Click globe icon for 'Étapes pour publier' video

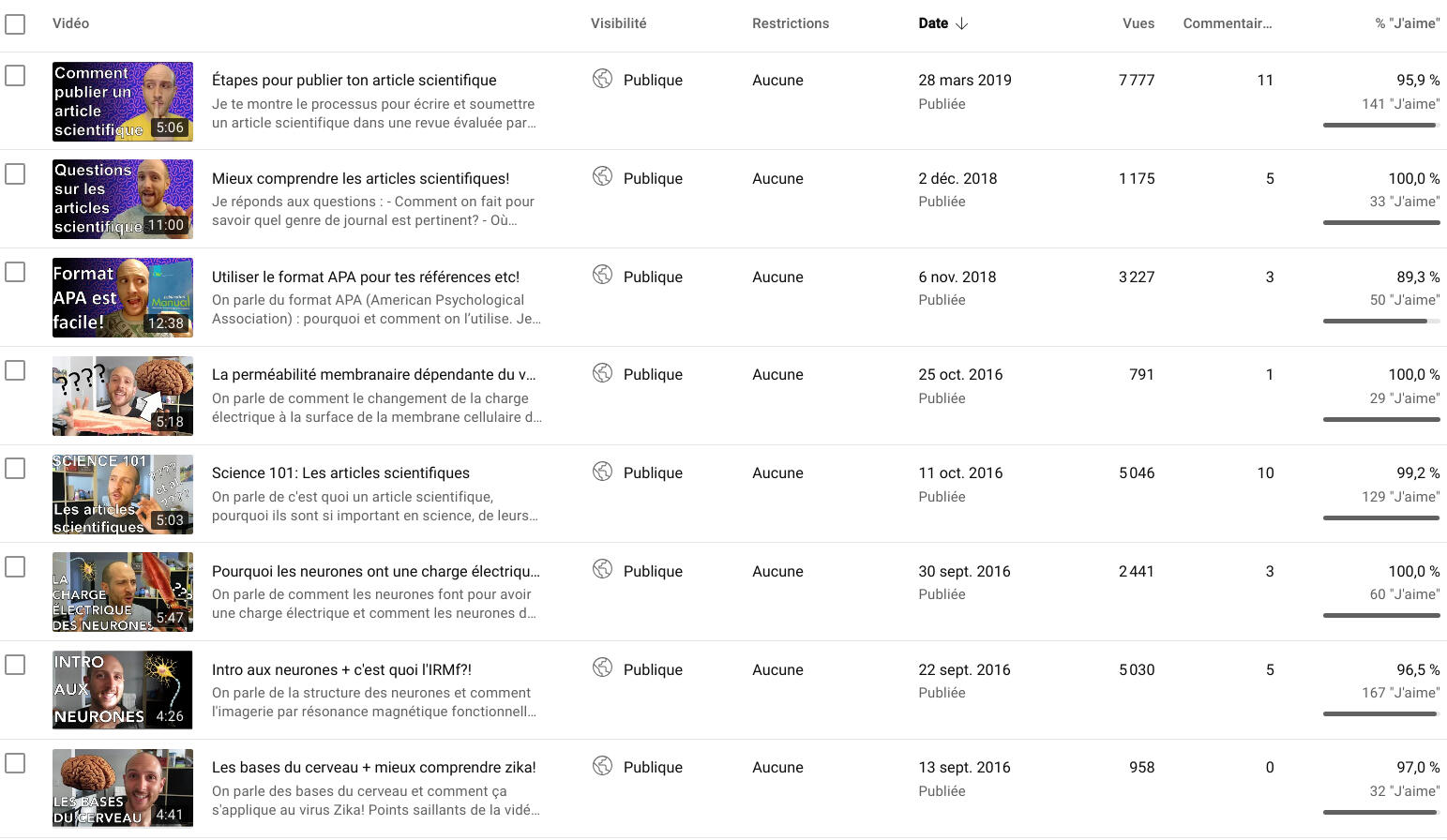pyautogui.click(x=602, y=79)
